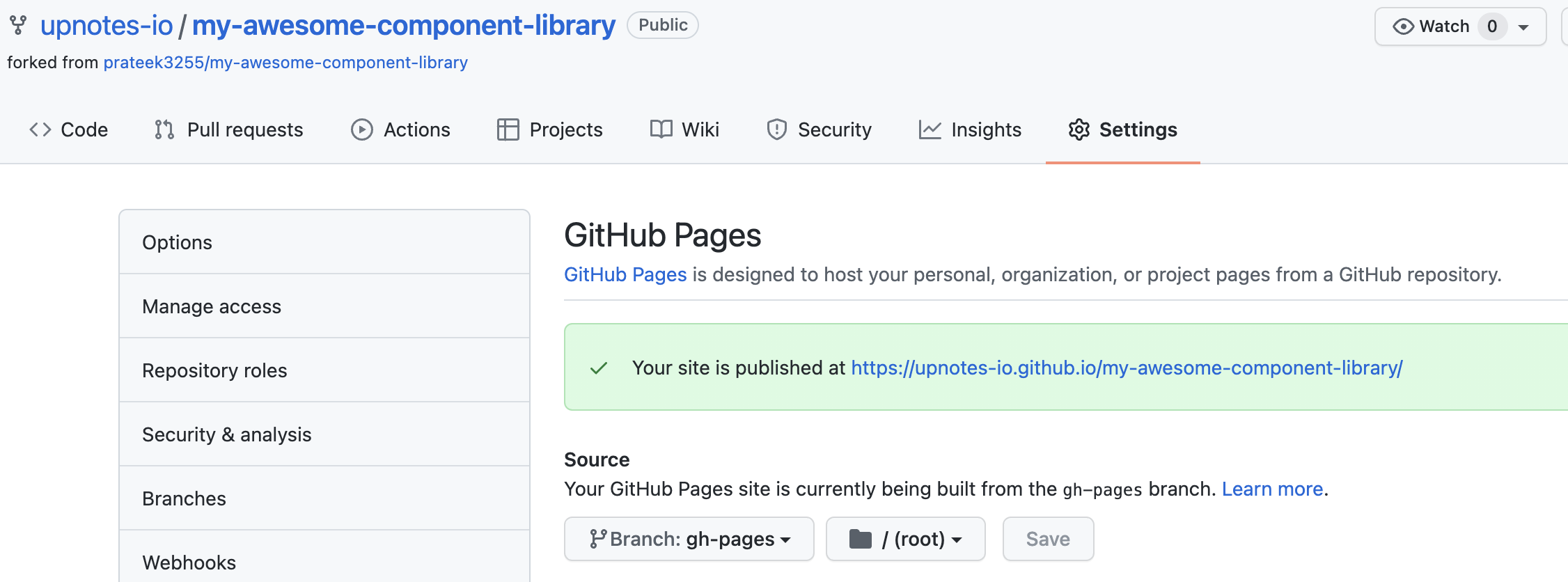Select the Settings tab
Screen dimensions: 1568x582
coord(1123,129)
